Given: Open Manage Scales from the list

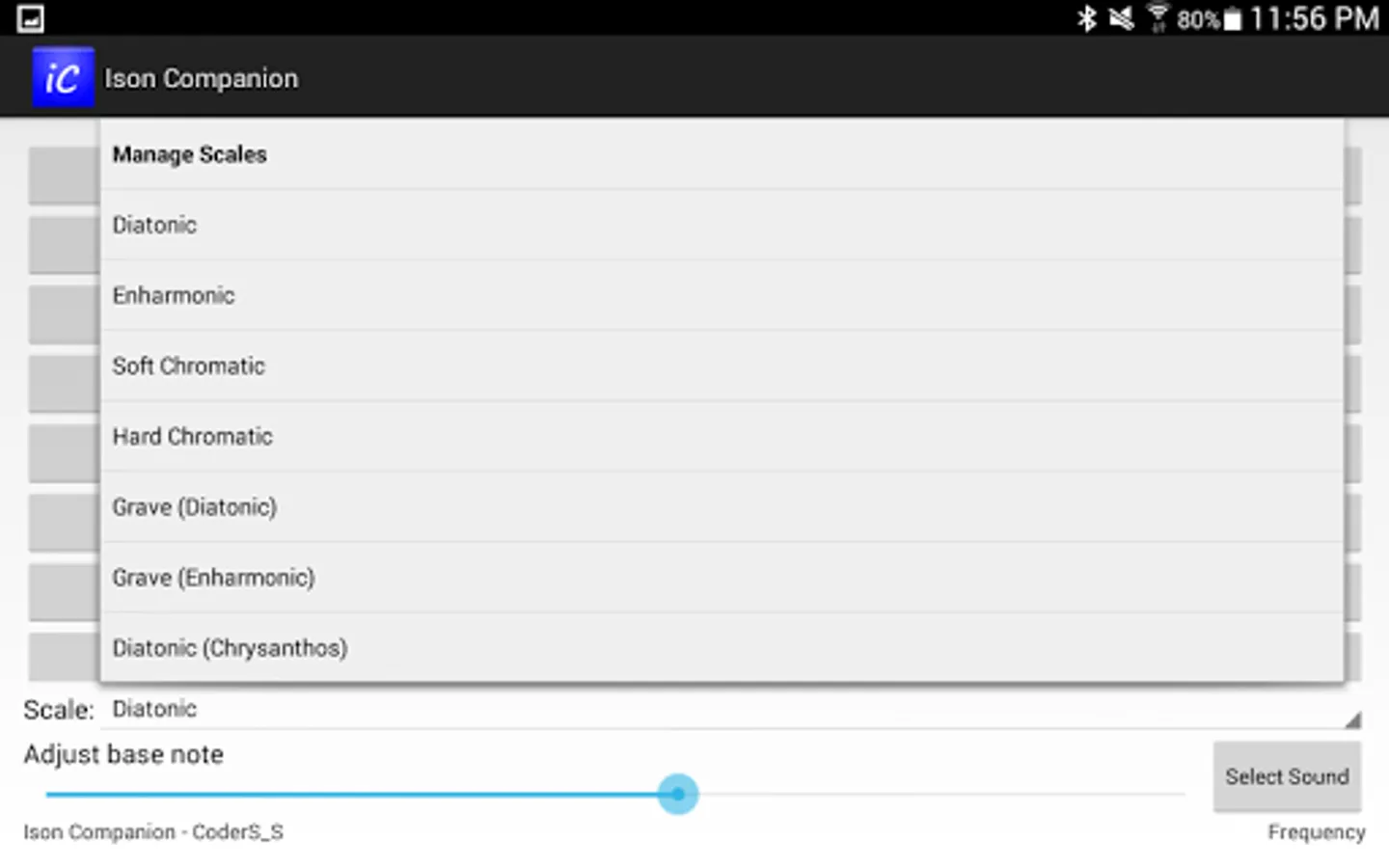Looking at the screenshot, I should (x=722, y=154).
